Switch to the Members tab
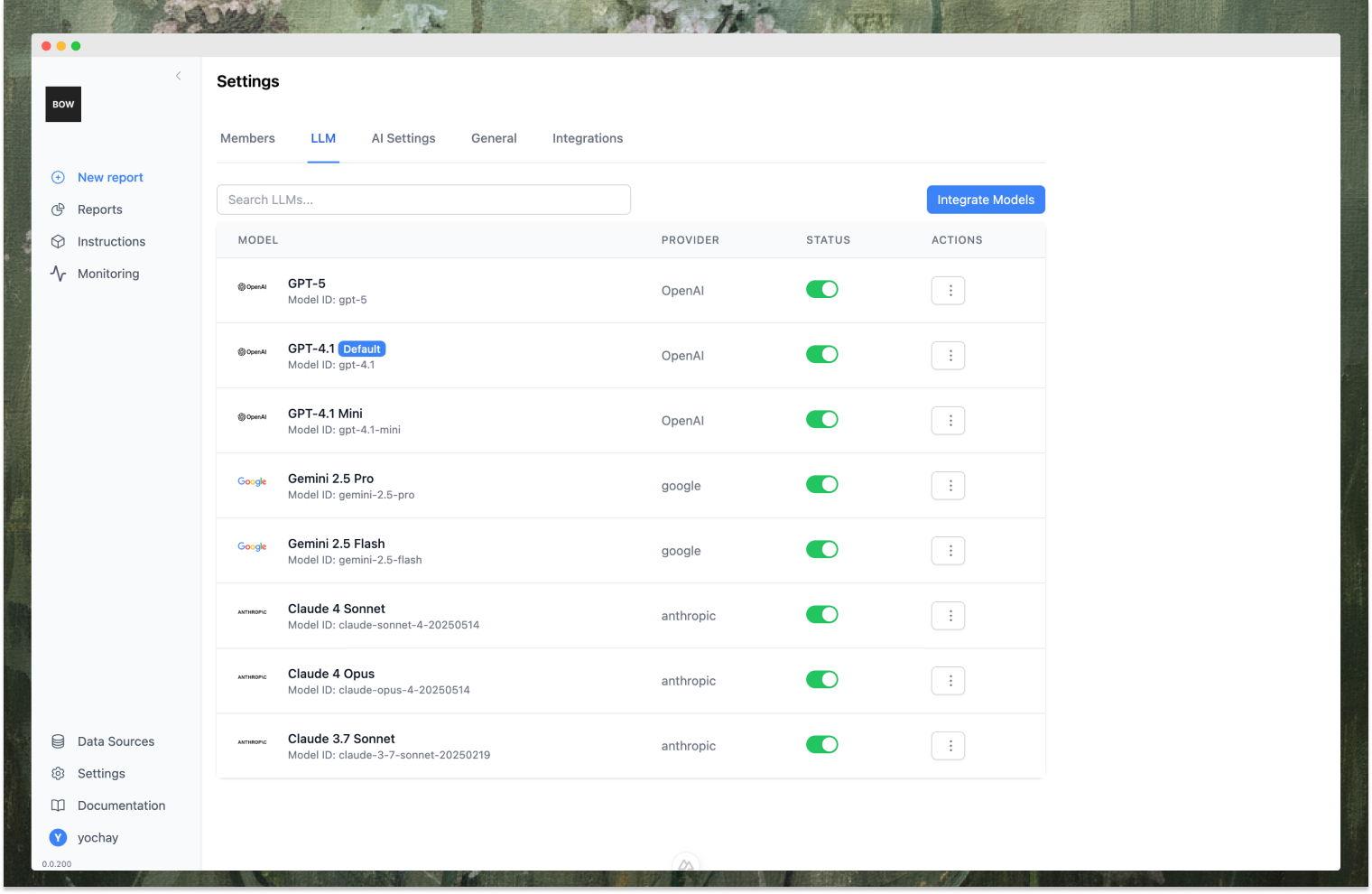The height and width of the screenshot is (894, 1372). pos(247,138)
